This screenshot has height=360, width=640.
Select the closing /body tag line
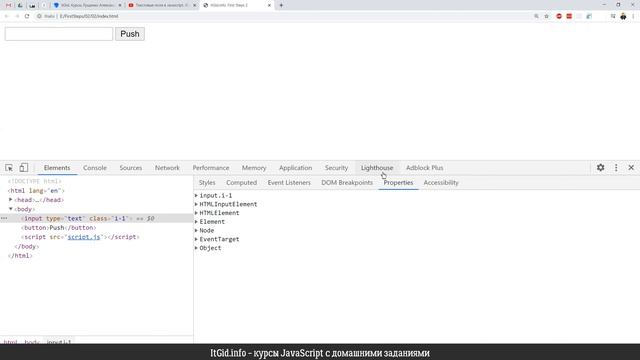[27, 247]
